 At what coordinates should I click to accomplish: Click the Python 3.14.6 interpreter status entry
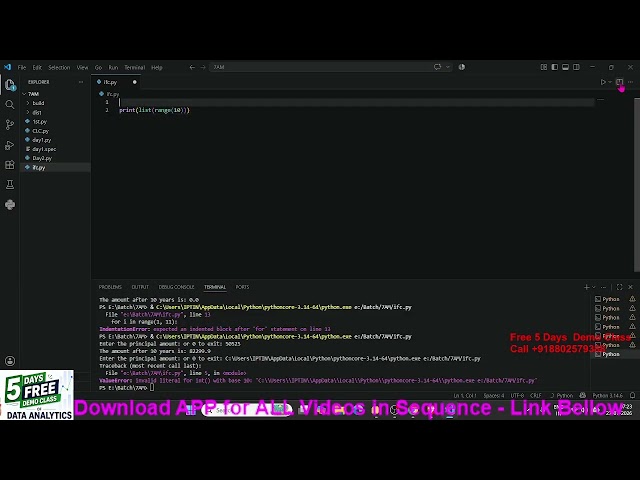607,396
